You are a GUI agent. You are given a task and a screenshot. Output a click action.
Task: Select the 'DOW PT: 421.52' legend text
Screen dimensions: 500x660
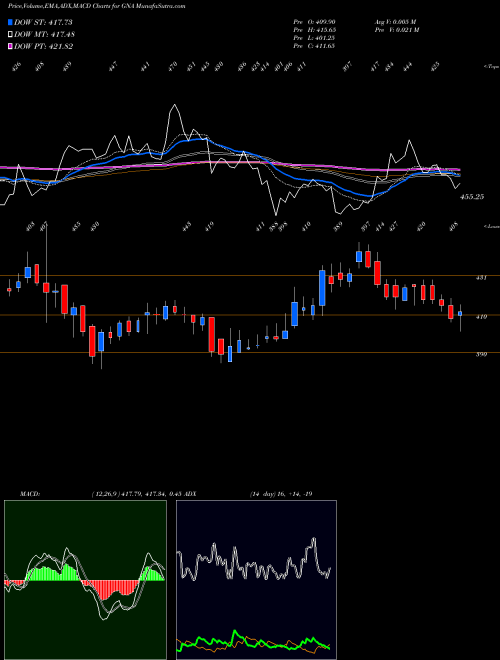tap(43, 46)
